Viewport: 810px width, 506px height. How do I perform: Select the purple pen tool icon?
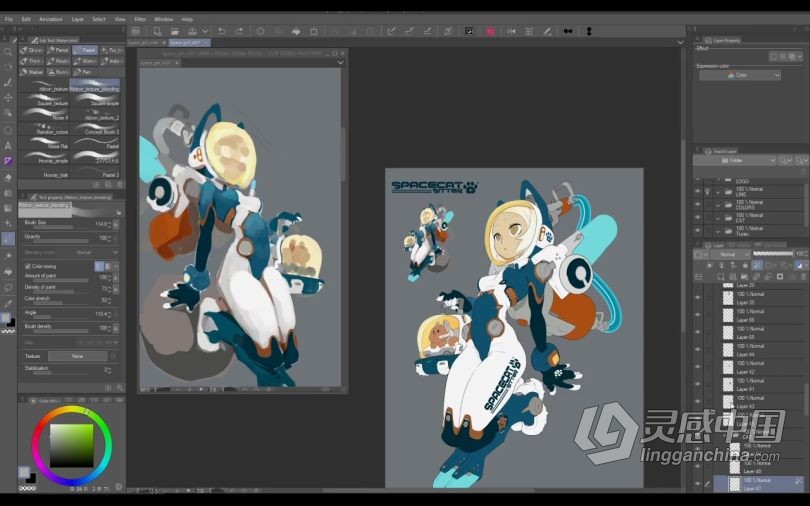pos(8,161)
